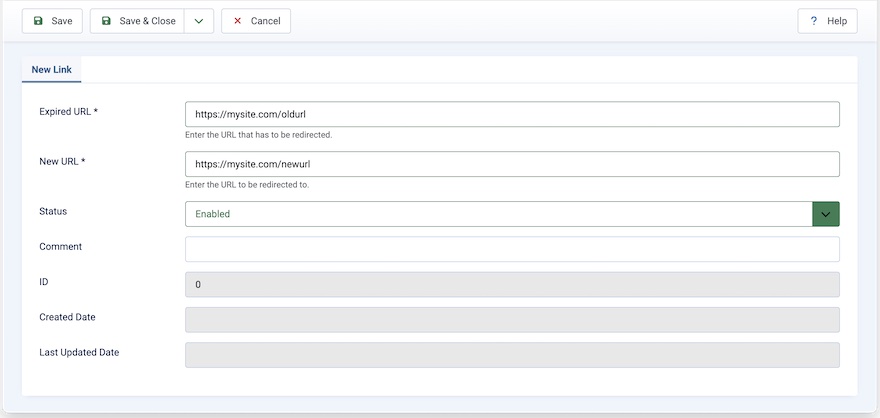Expand the Save & Close options arrow
The width and height of the screenshot is (880, 418).
pos(199,21)
